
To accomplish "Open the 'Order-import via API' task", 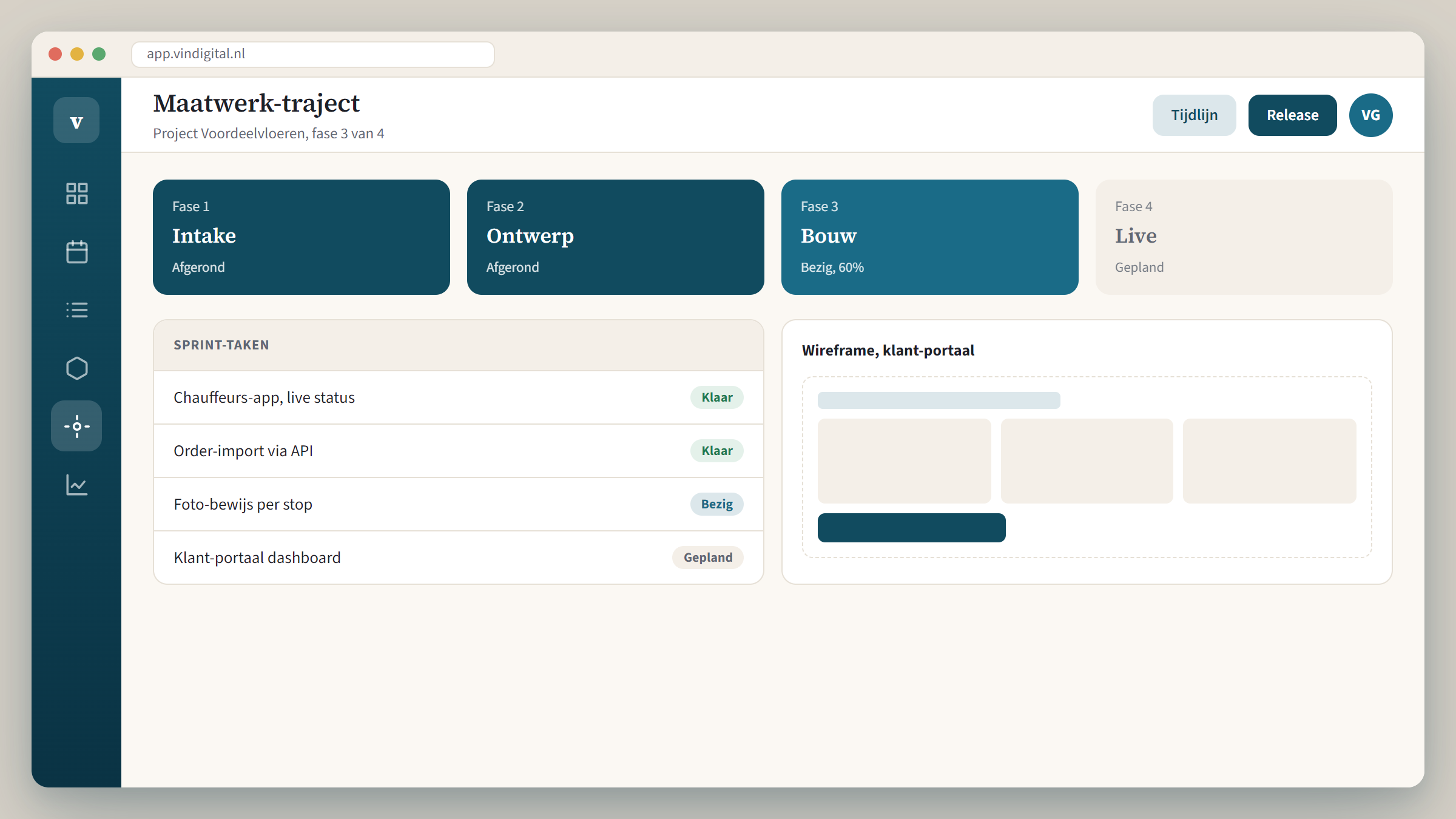I will tap(459, 451).
